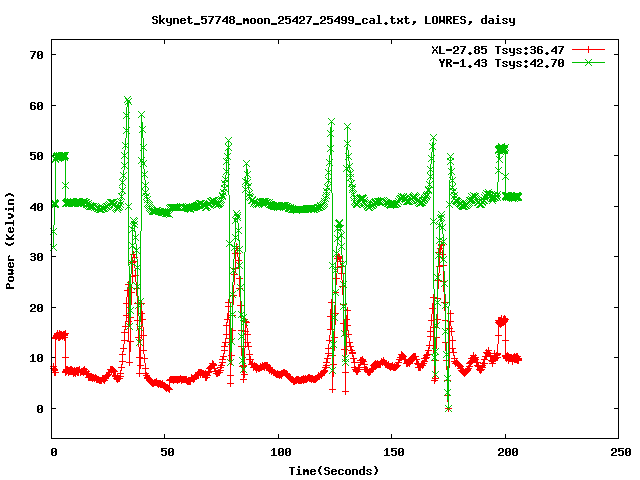Click the shared data point at 0 Kelvin
The image size is (640, 480).
pos(448,409)
